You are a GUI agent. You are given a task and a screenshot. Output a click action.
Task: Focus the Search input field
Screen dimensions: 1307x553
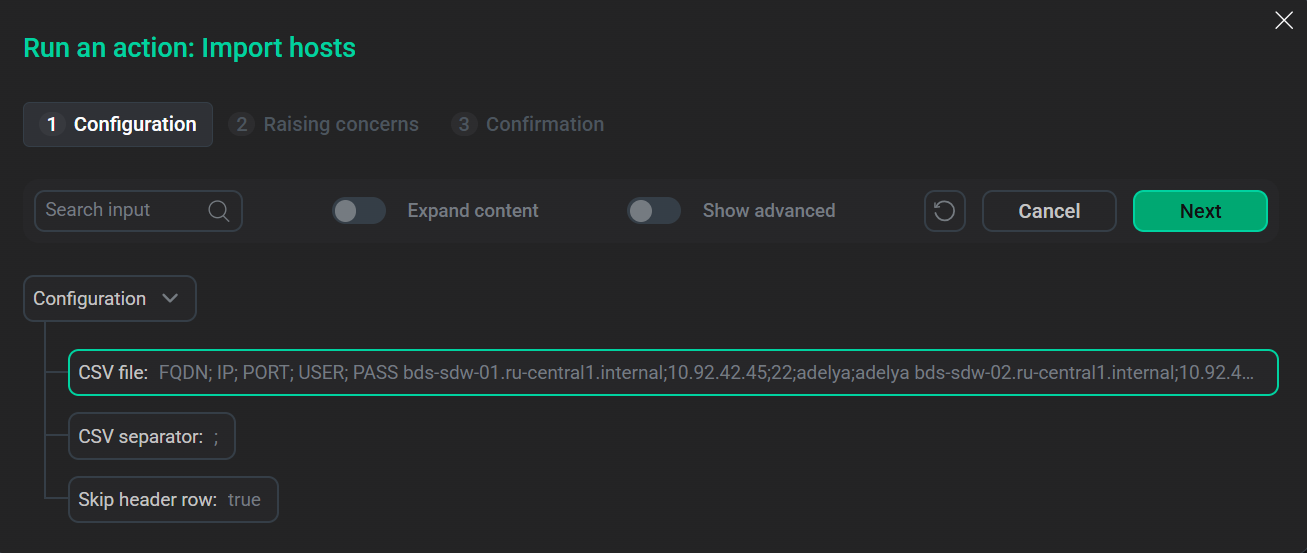pyautogui.click(x=120, y=211)
